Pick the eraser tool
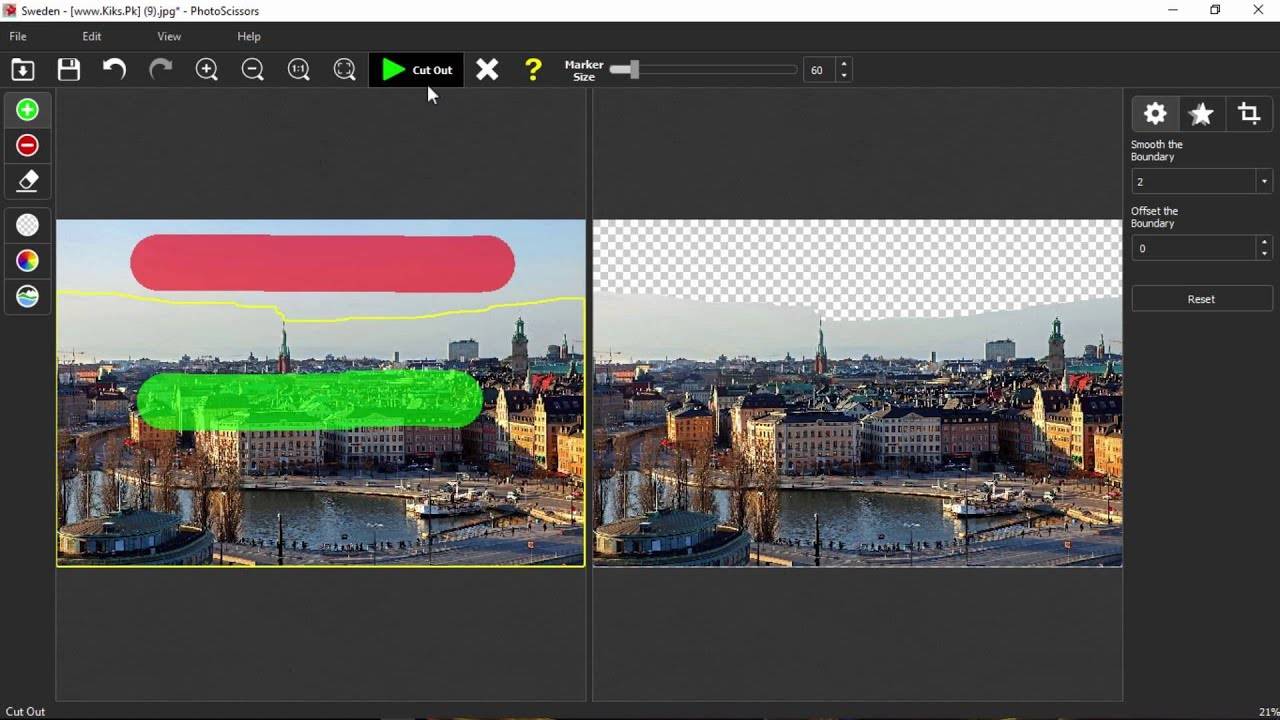Screen dimensions: 1280x720 tap(27, 182)
